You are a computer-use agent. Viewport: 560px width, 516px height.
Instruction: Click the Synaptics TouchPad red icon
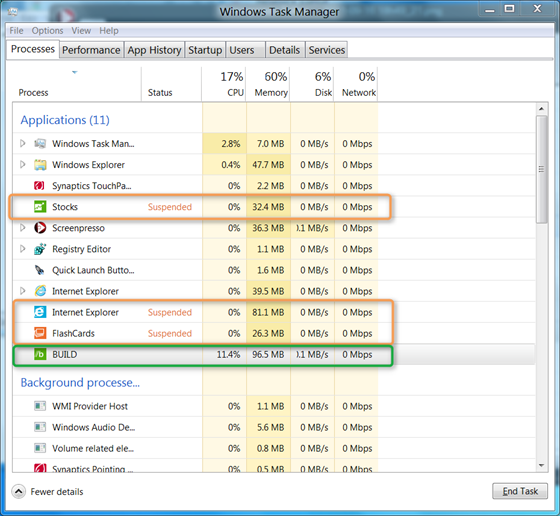[x=39, y=186]
